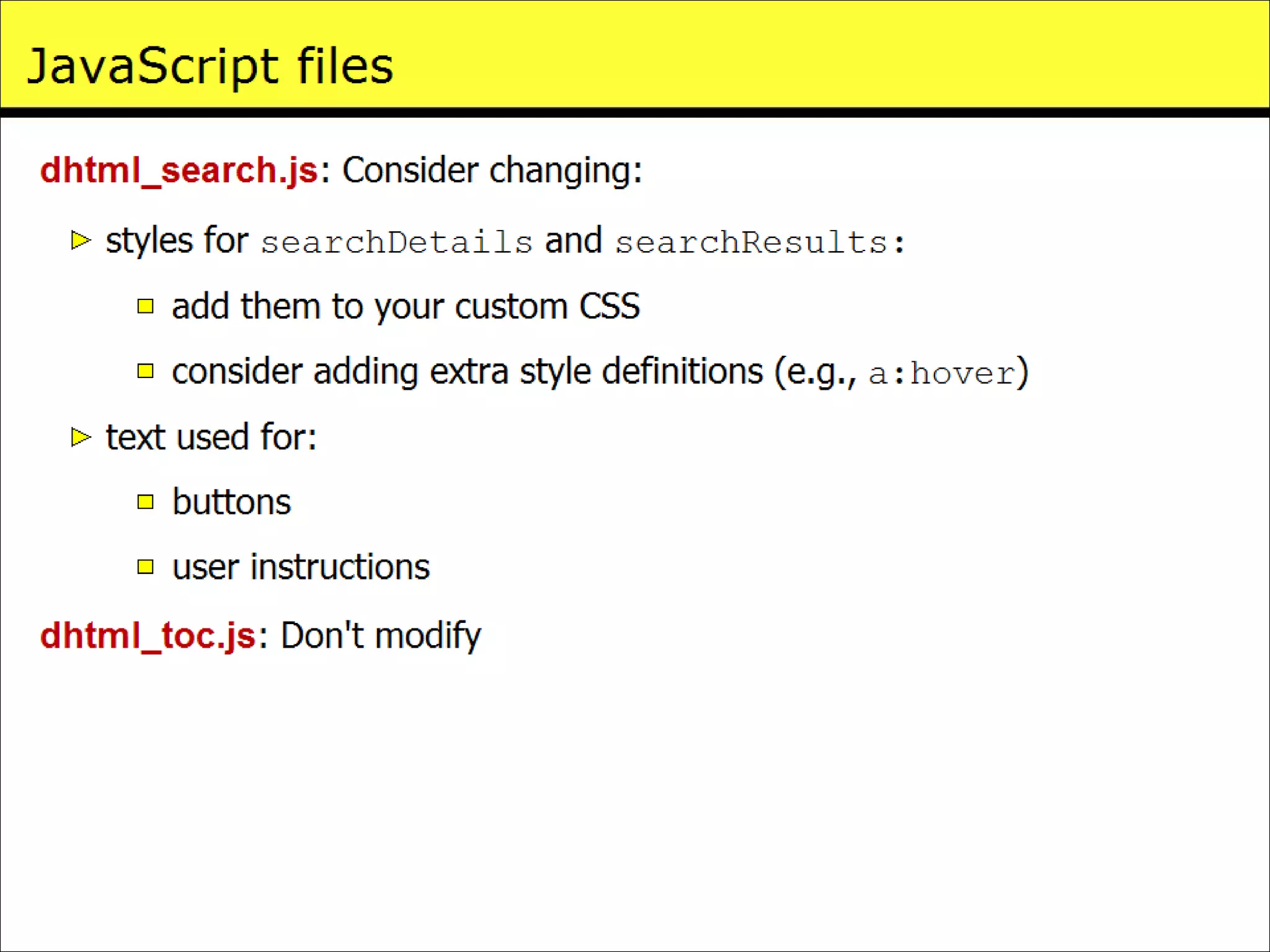Click the 'Consider changing:' text
The image size is (1270, 952).
(x=492, y=170)
